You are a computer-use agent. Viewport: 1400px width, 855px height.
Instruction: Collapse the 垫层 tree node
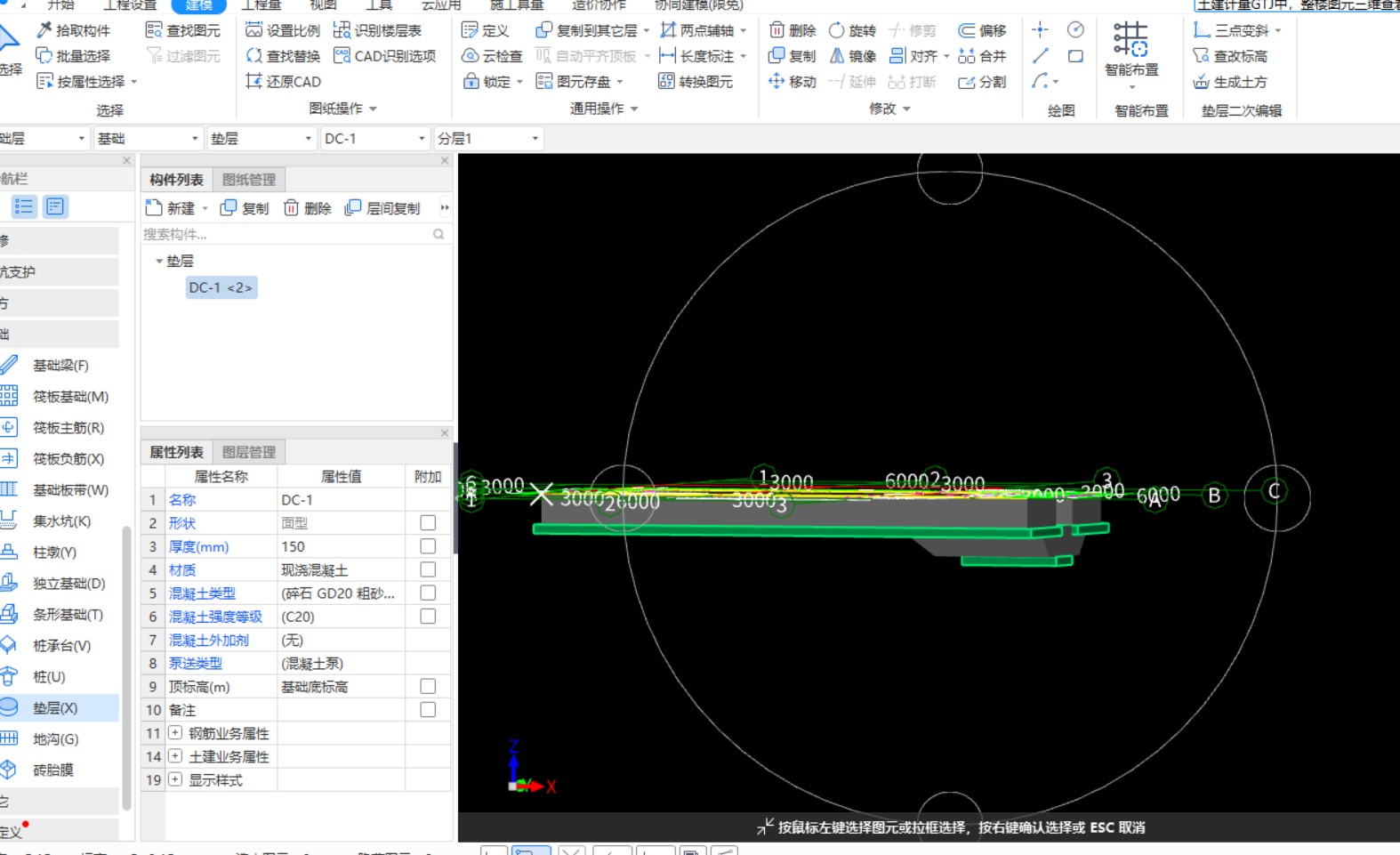[159, 262]
